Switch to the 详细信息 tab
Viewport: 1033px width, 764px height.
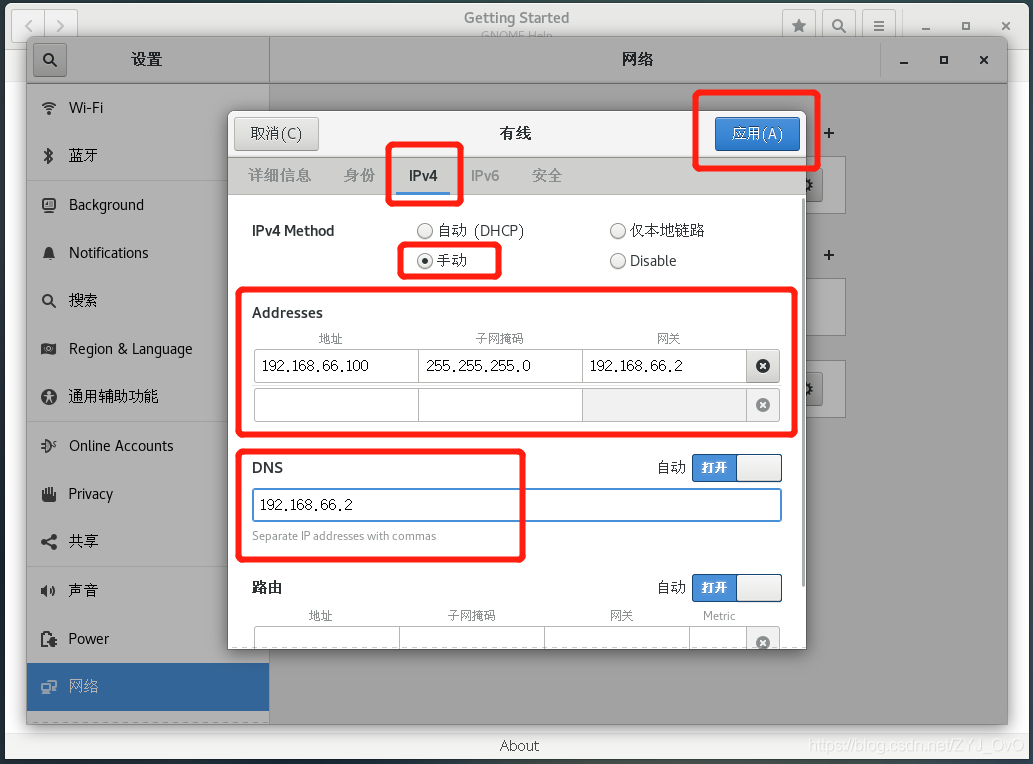coord(279,175)
